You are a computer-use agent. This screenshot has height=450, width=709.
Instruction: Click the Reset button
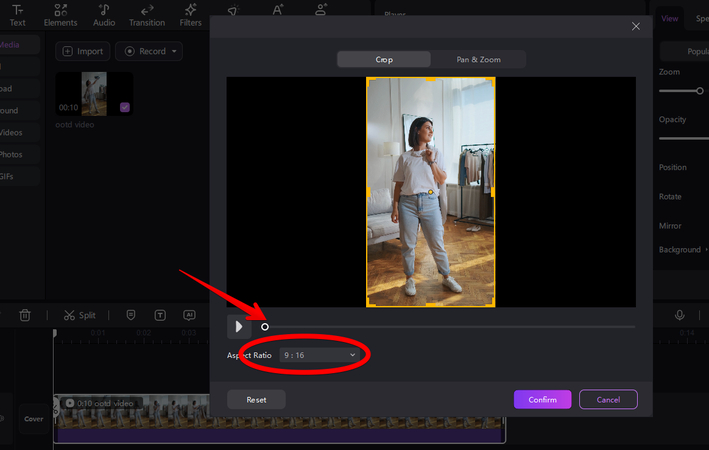(256, 399)
